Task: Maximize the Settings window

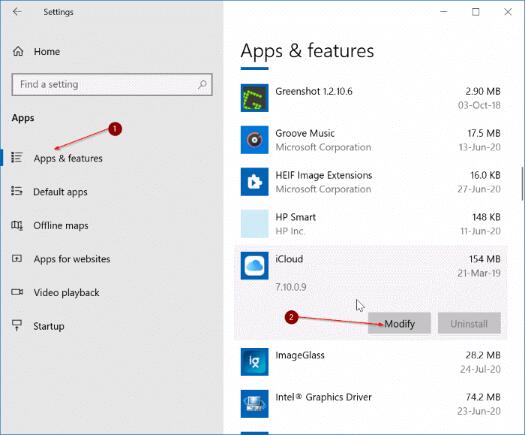Action: [476, 12]
